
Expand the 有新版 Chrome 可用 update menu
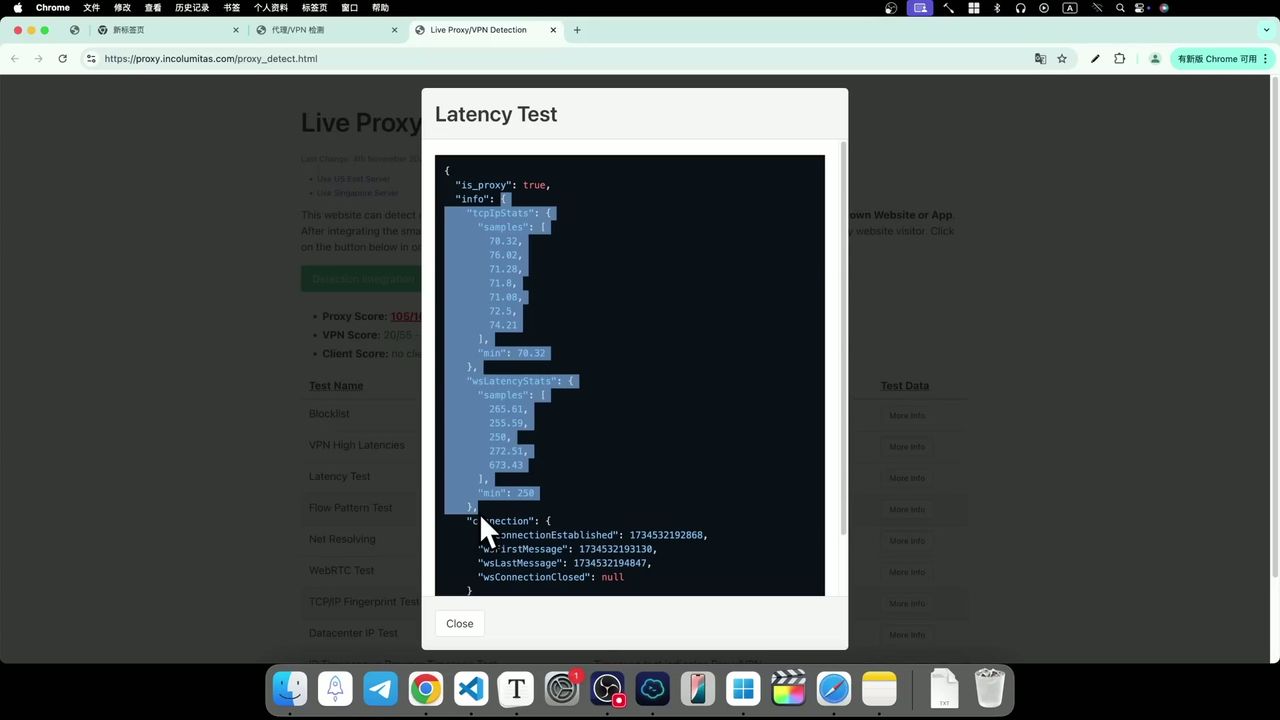(x=1222, y=59)
